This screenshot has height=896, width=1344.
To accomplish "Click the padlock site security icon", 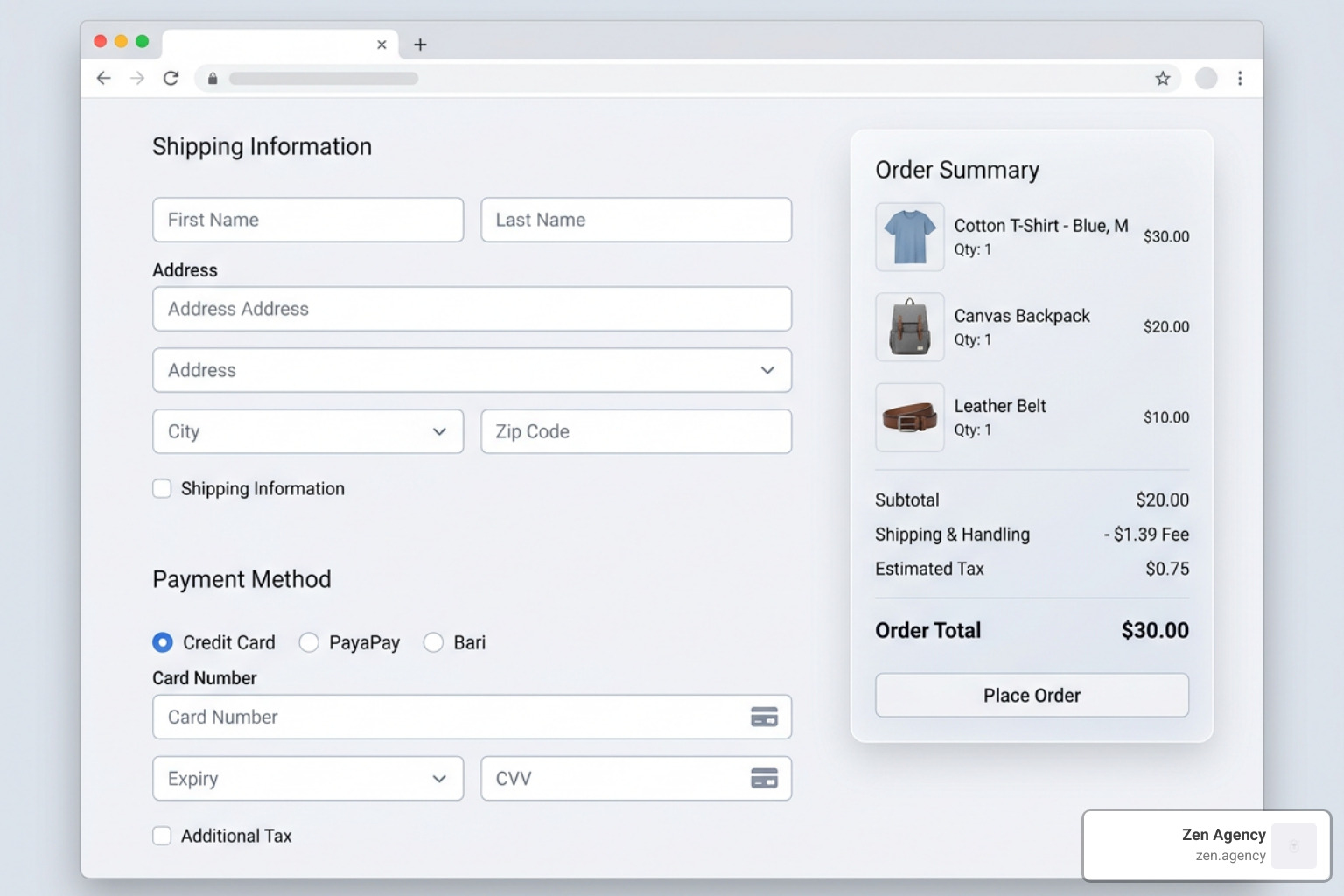I will coord(213,79).
